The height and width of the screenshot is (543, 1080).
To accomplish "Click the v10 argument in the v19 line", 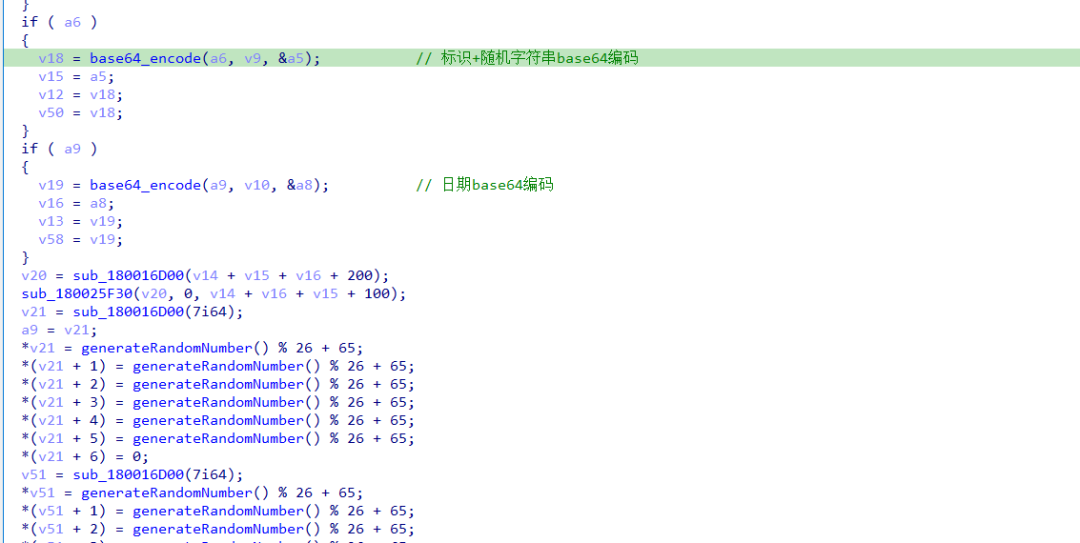I will tap(257, 185).
